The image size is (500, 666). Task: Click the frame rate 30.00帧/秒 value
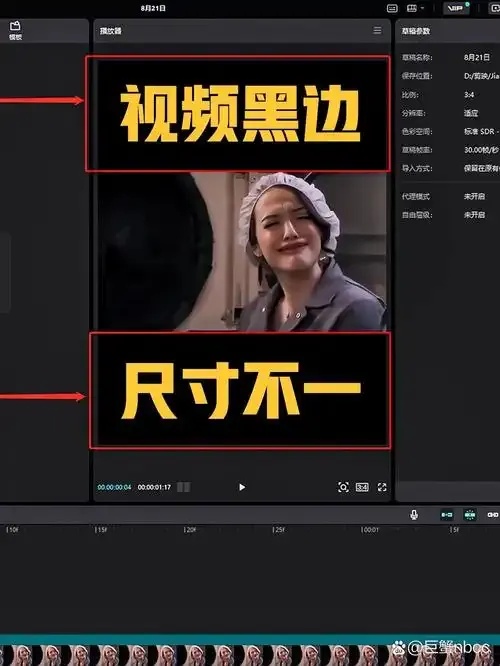click(x=481, y=150)
